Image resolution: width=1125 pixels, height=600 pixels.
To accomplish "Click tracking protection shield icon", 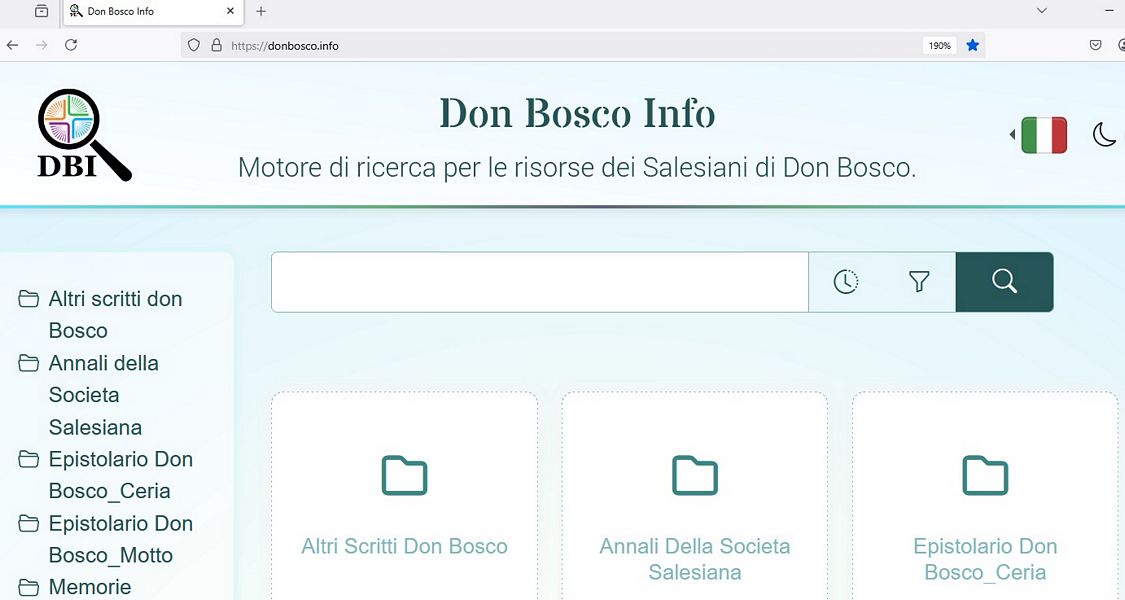I will (194, 45).
